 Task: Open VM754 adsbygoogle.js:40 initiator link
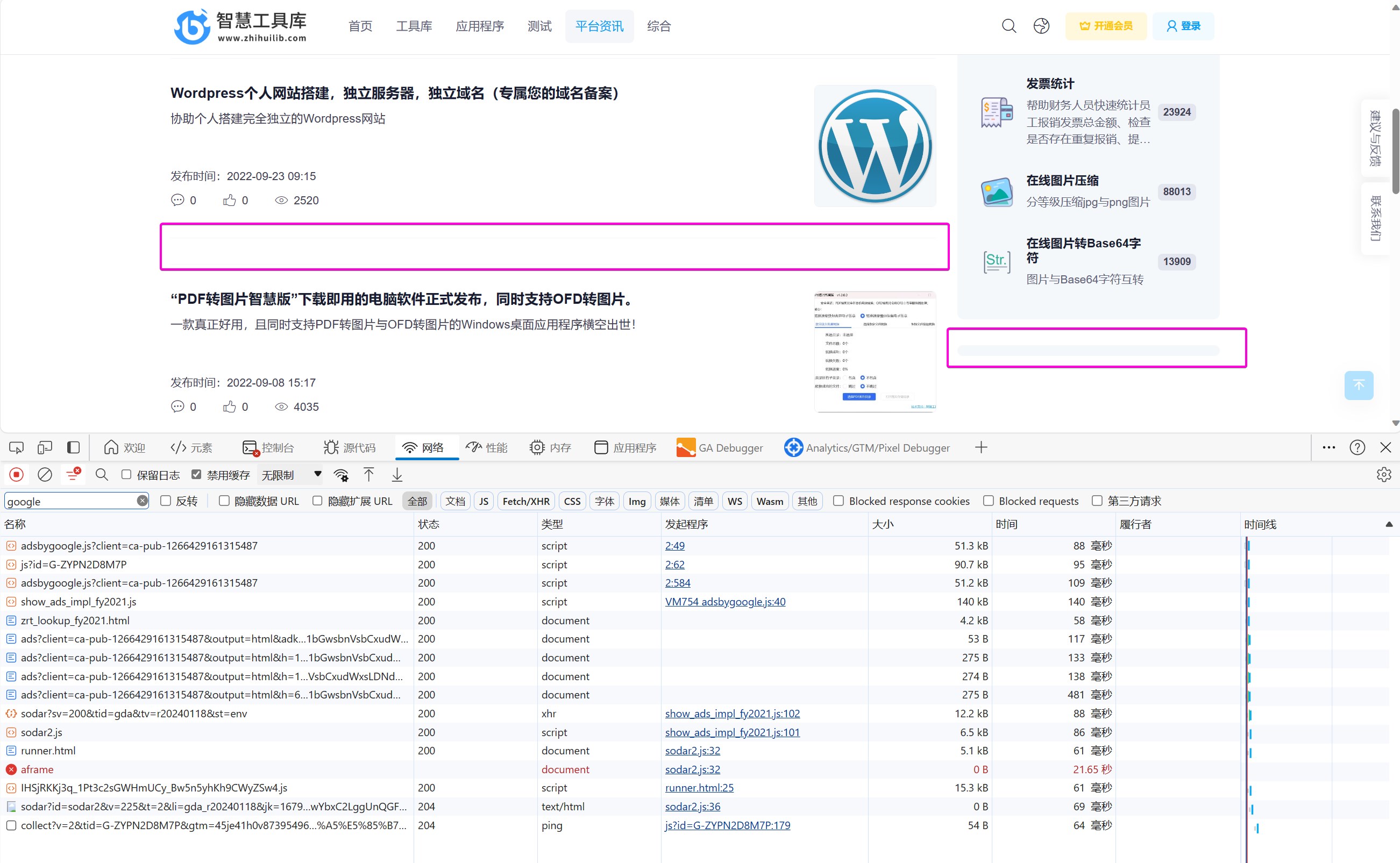coord(725,602)
